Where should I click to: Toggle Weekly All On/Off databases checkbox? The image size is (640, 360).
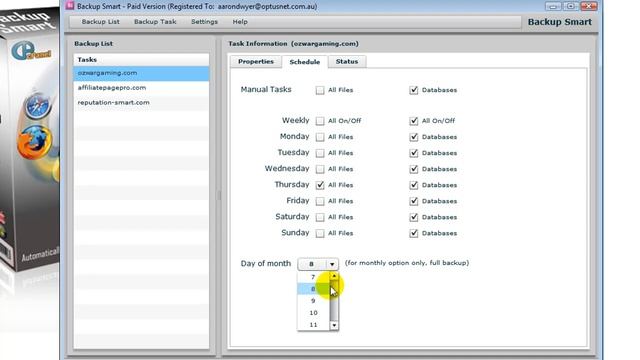(414, 121)
